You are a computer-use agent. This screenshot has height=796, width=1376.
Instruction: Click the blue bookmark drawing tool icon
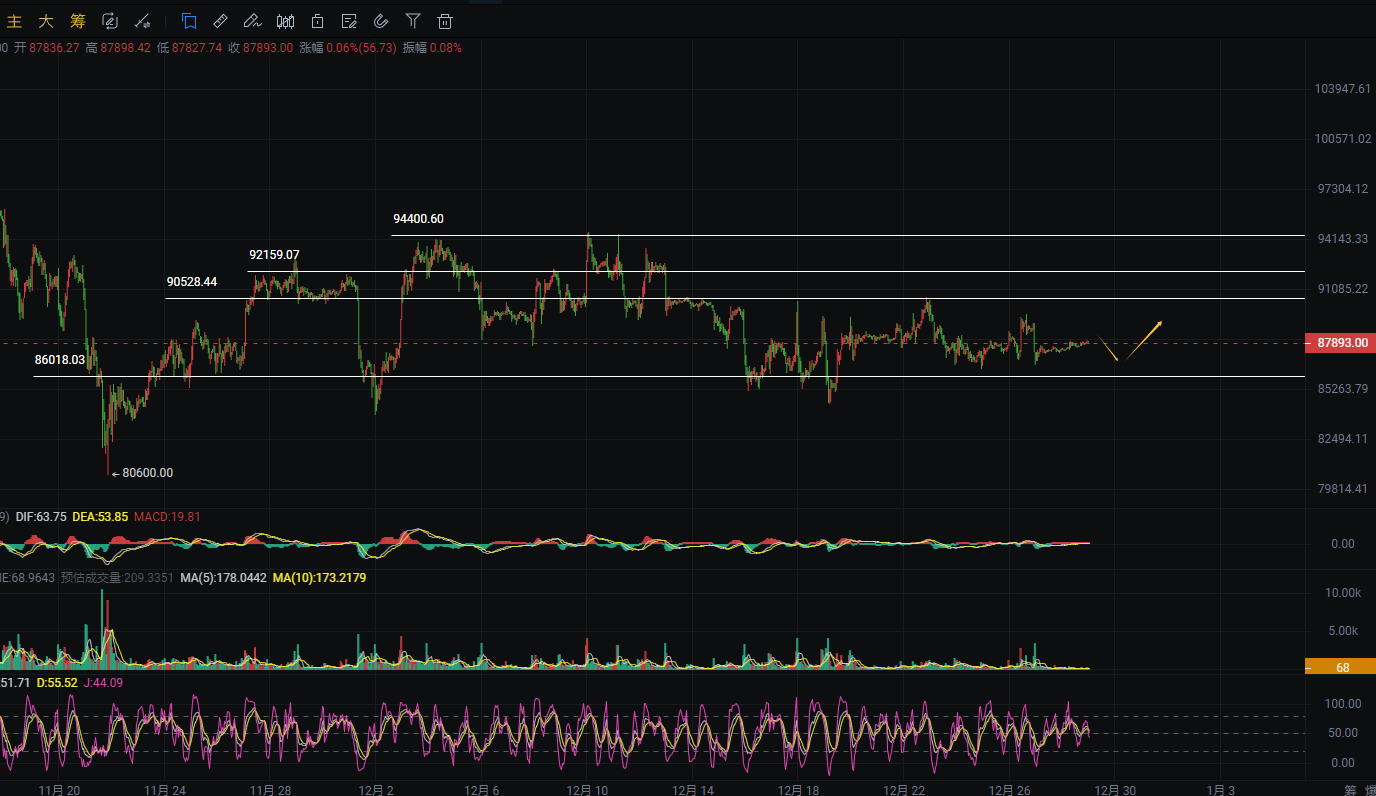(189, 21)
